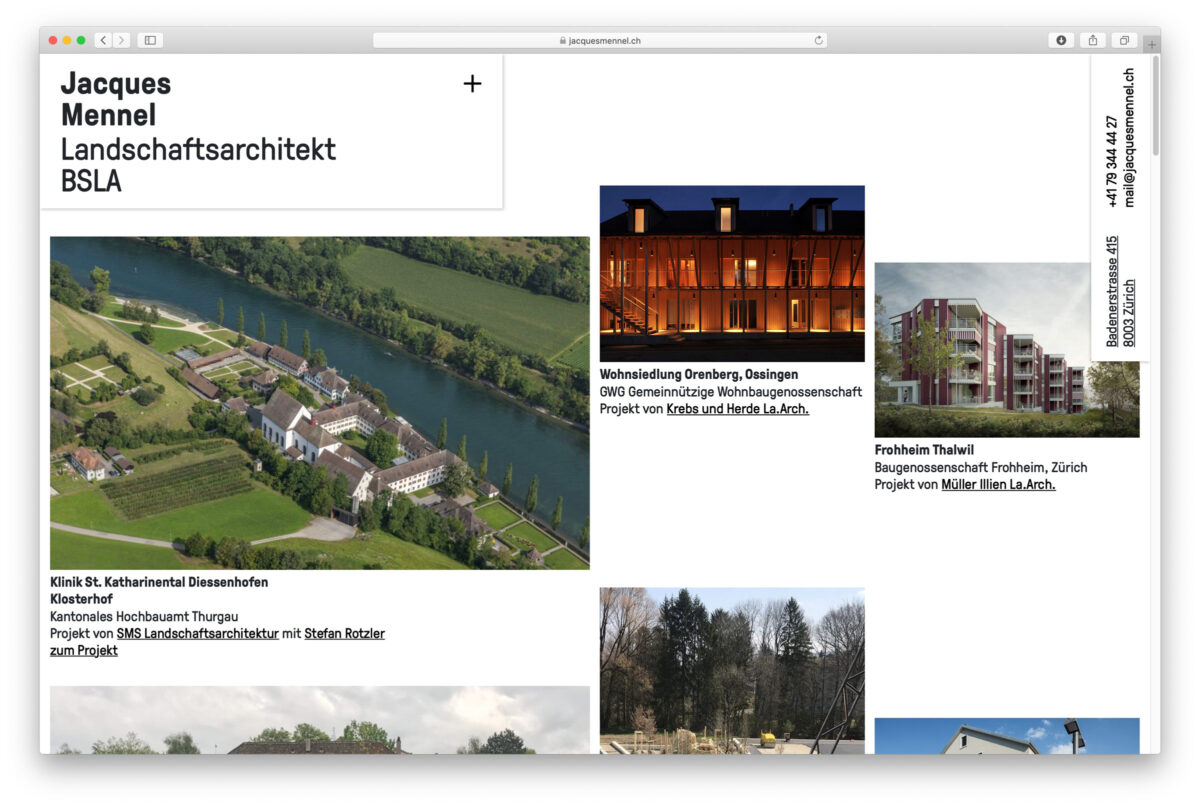Open a new tab with plus button
Image resolution: width=1200 pixels, height=806 pixels.
point(1151,44)
